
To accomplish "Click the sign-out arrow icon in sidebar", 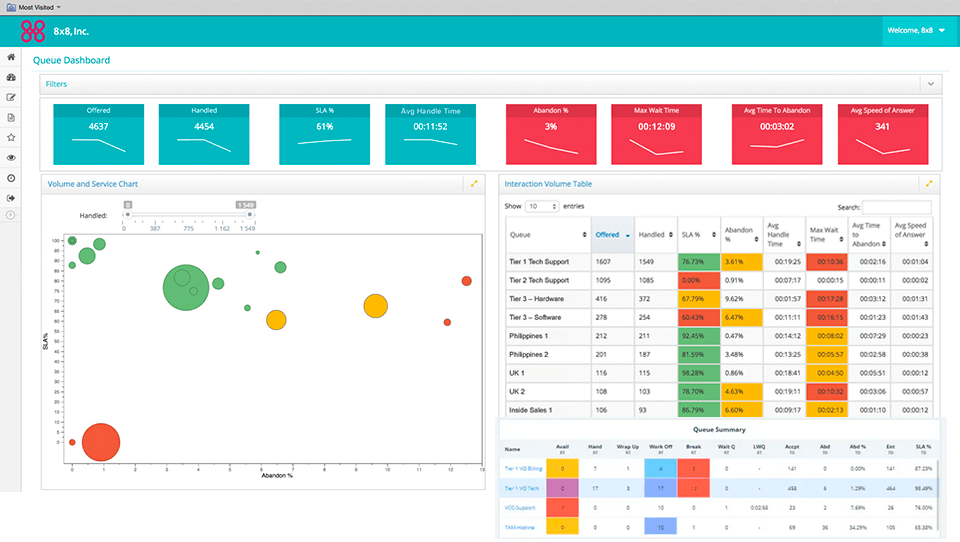I will pos(11,196).
